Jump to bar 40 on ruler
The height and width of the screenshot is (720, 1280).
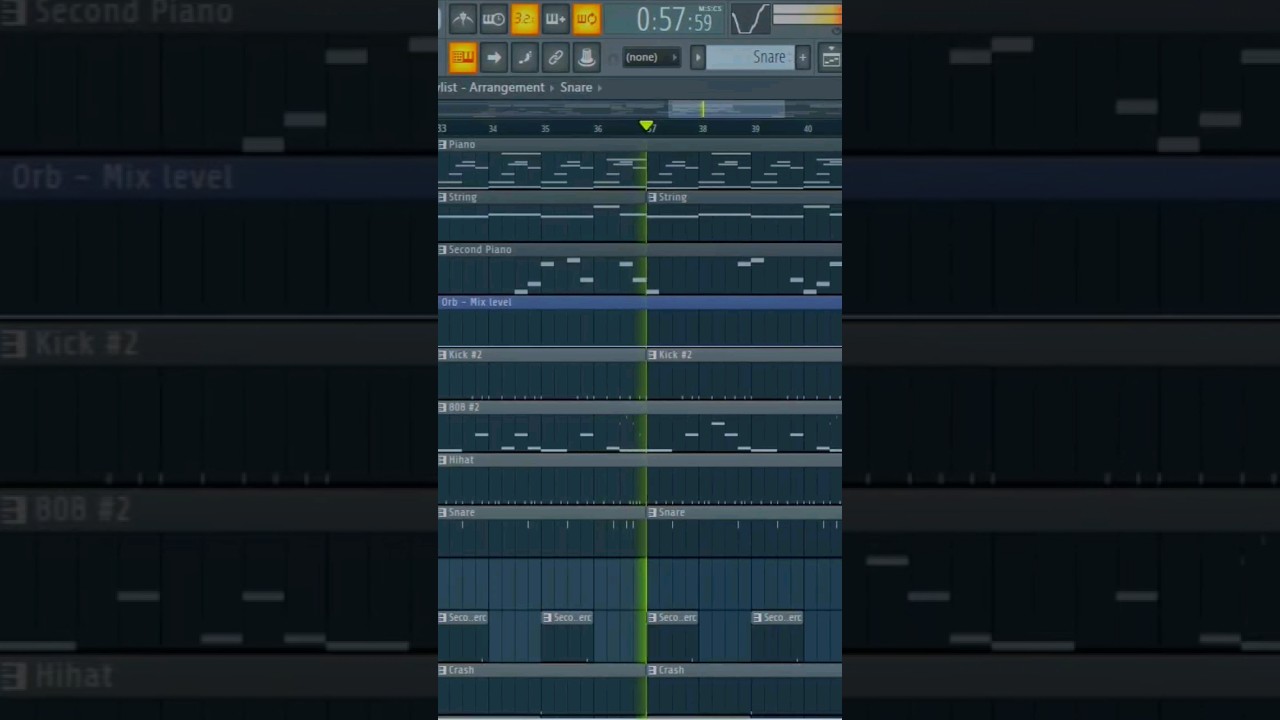(808, 128)
